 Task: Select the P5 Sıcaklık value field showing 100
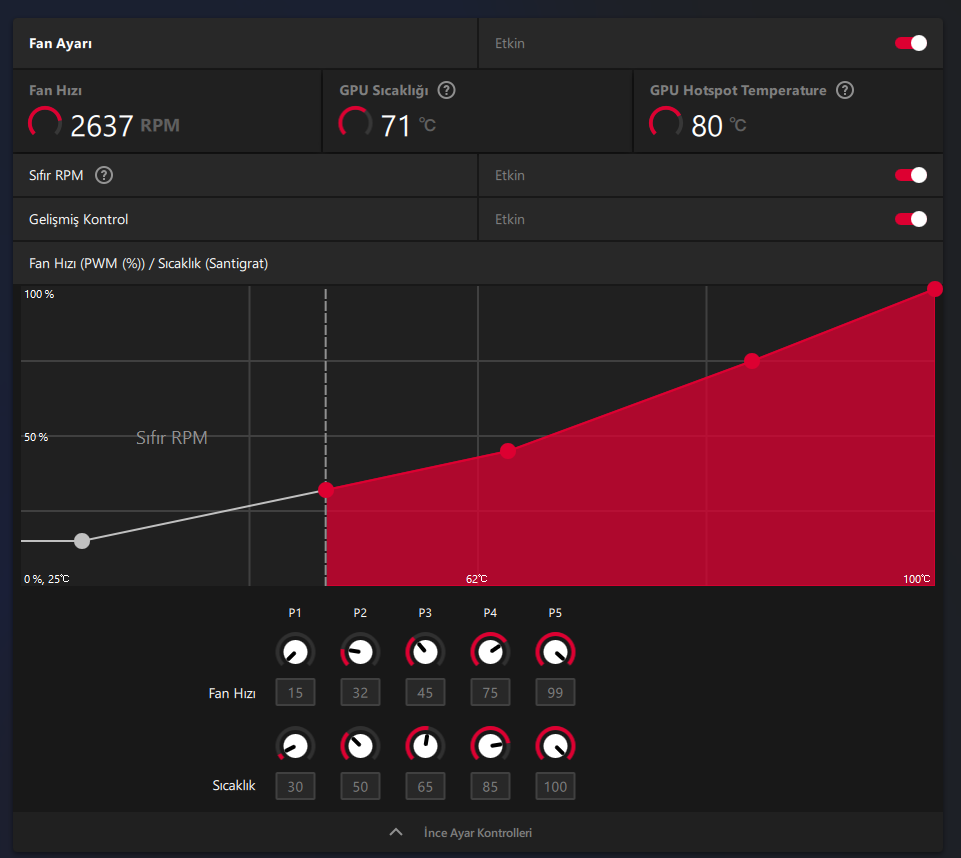555,786
